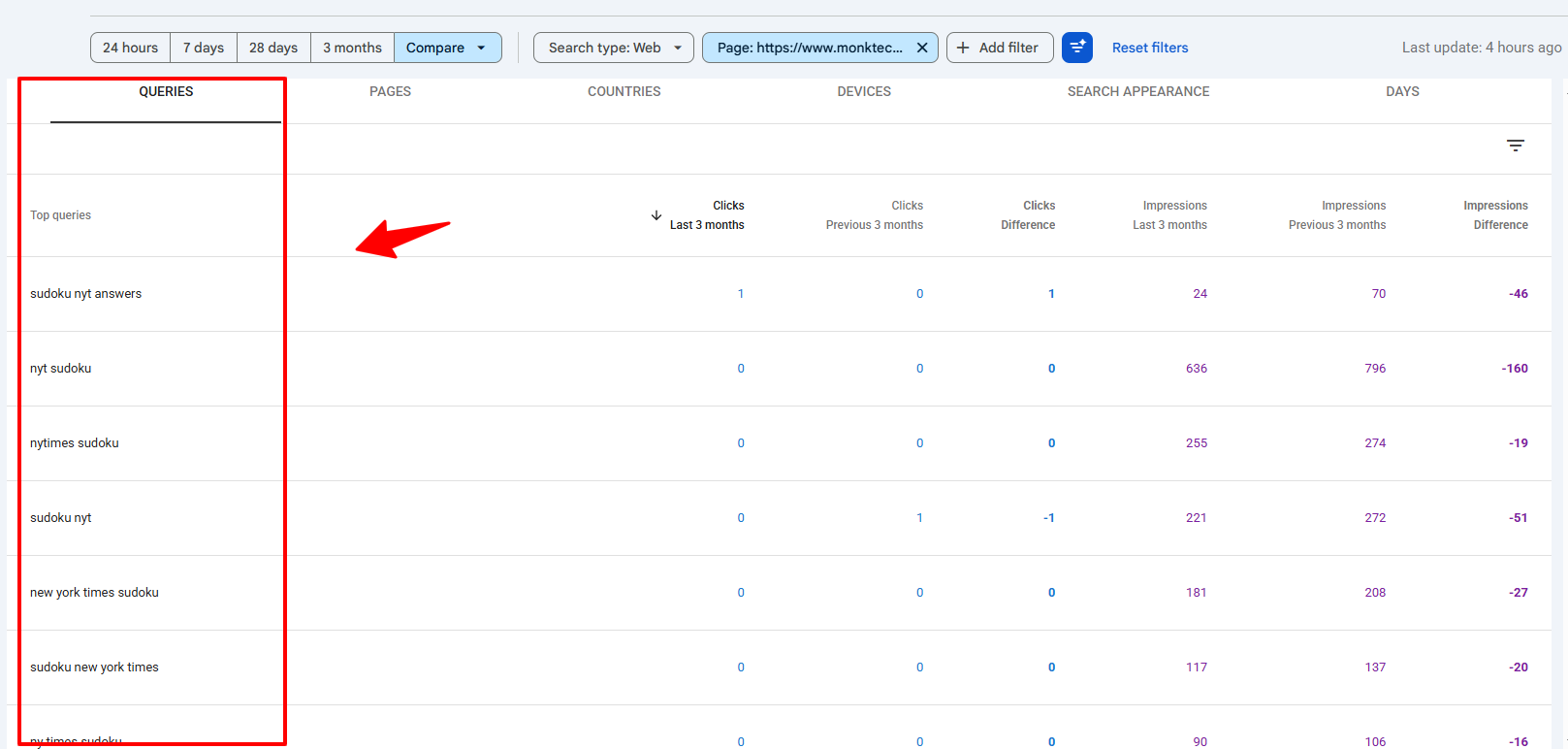Viewport: 1568px width, 749px height.
Task: Select the 'new york times sudoku' query
Action: click(x=94, y=593)
